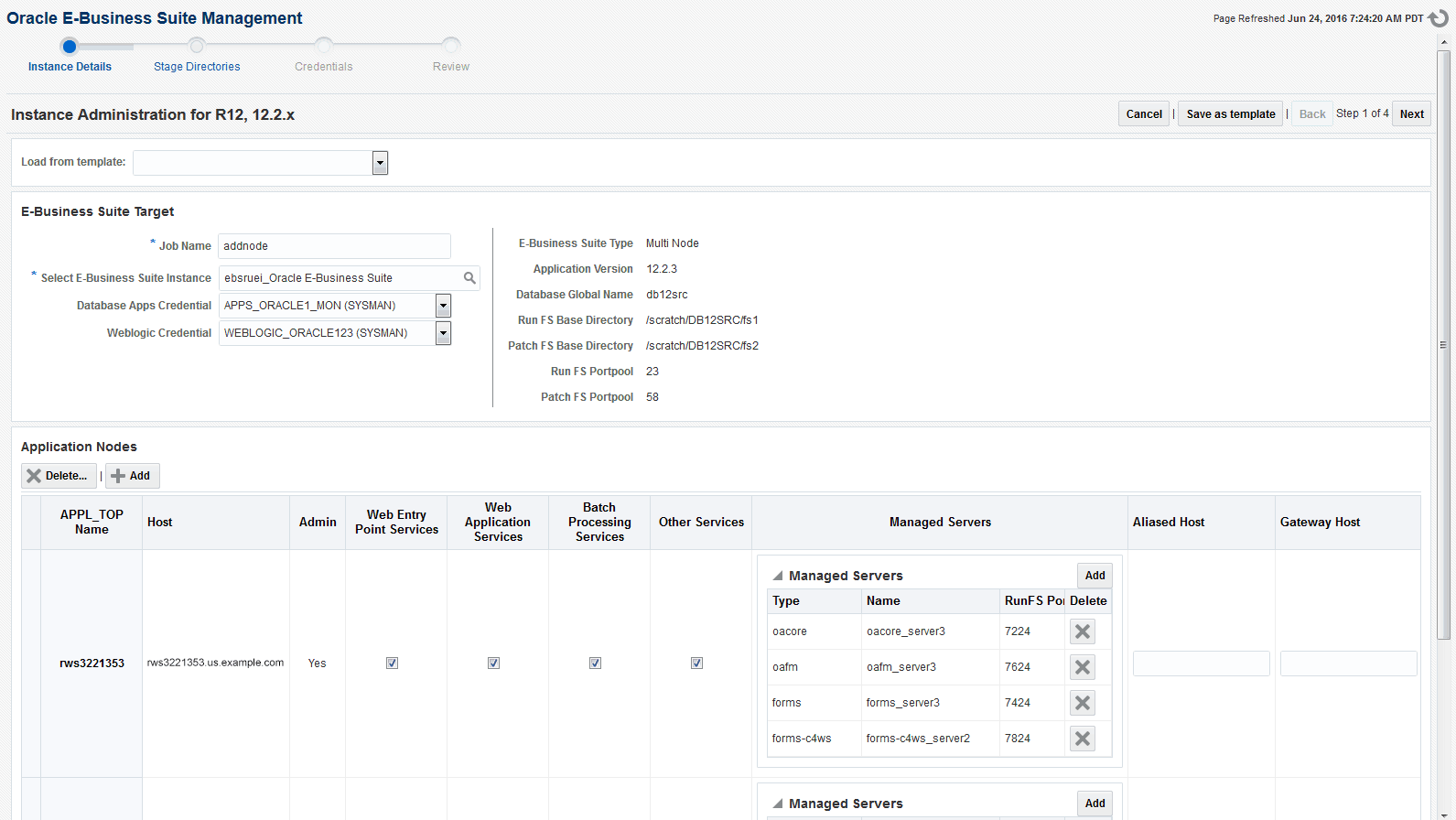This screenshot has height=820, width=1456.
Task: Click host rws3221353.us.example.com
Action: click(x=215, y=663)
